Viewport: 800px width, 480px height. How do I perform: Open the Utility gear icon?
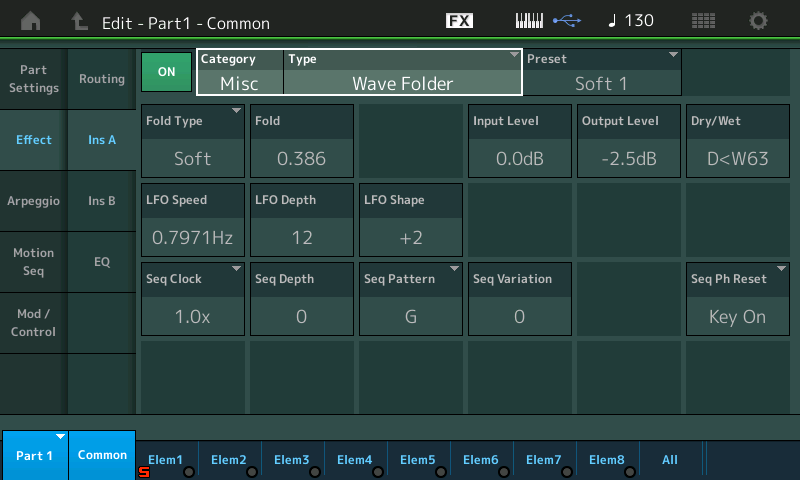[759, 21]
